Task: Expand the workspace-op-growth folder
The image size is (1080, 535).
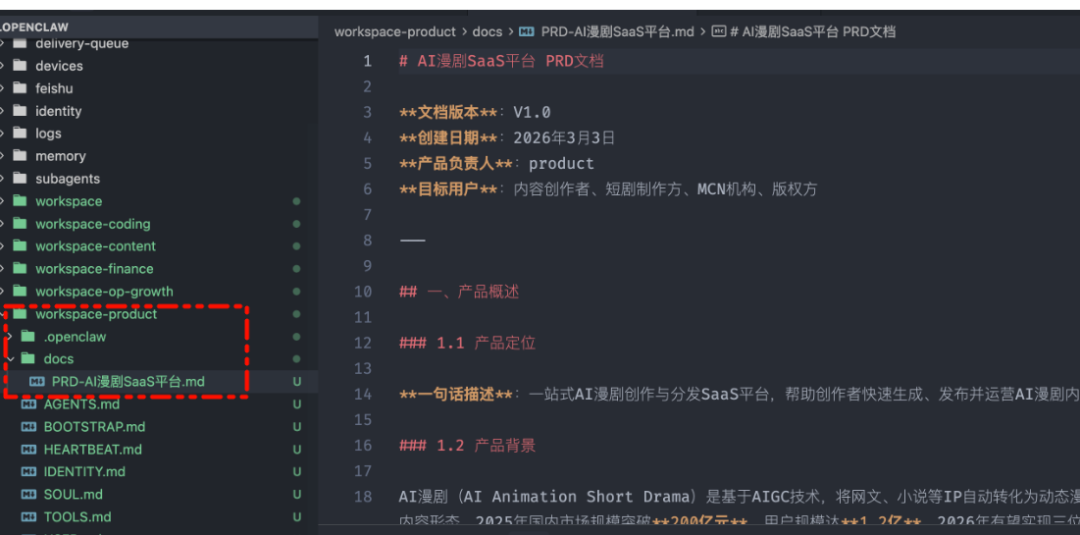Action: [x=104, y=291]
